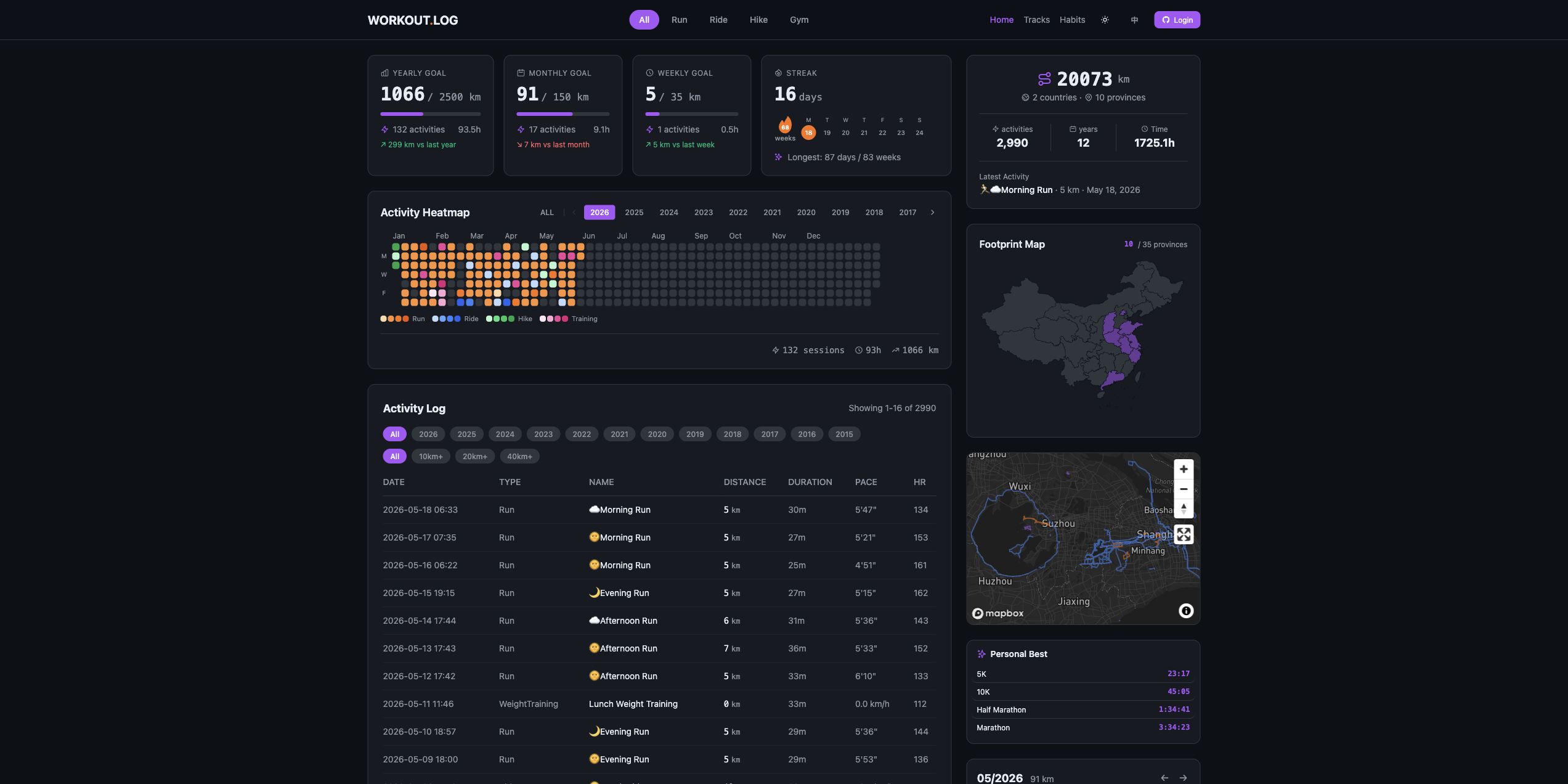1568x784 pixels.
Task: Filter activities by Hike
Action: [x=758, y=20]
